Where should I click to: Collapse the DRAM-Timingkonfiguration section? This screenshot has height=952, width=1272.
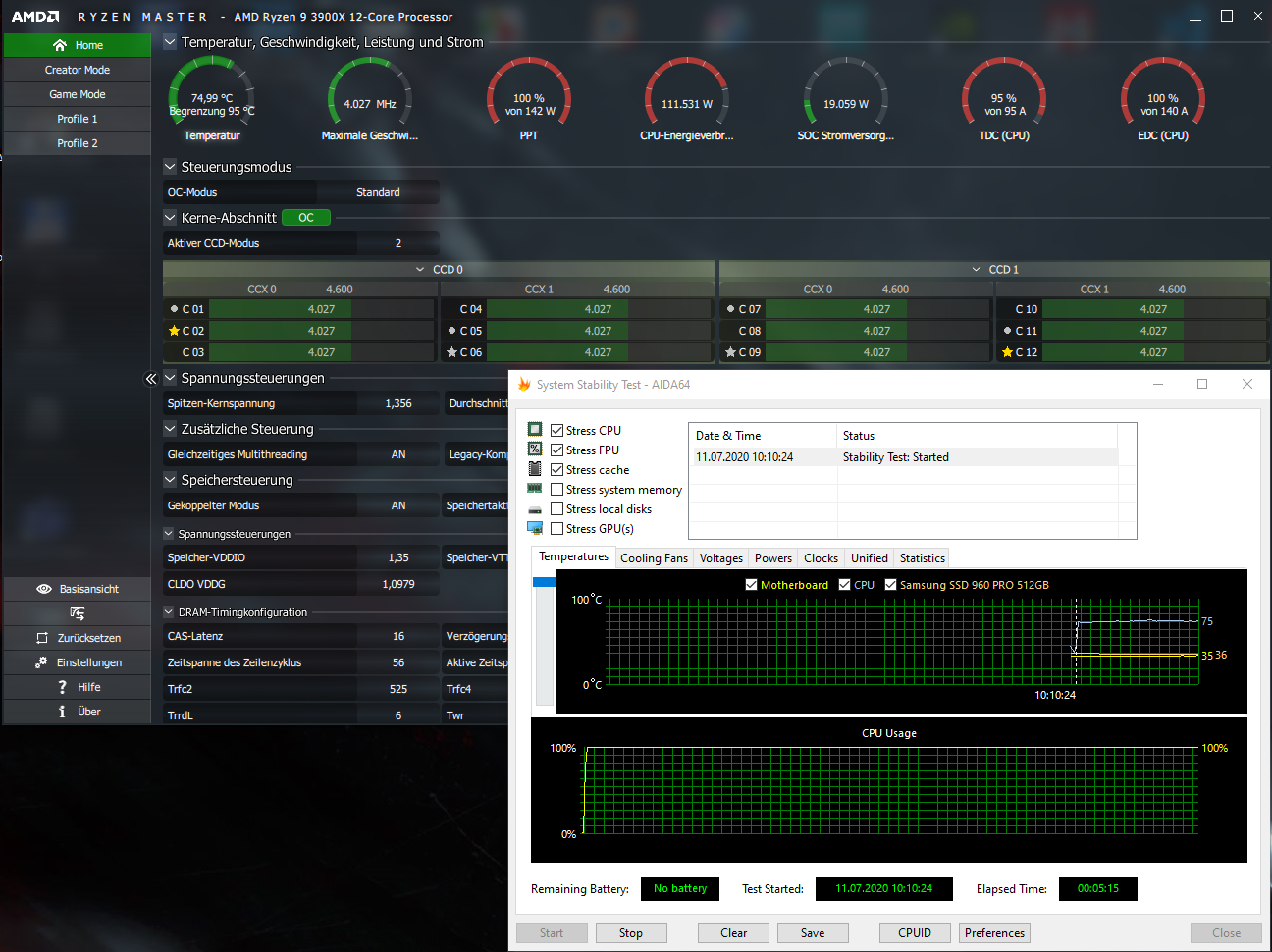click(x=169, y=612)
